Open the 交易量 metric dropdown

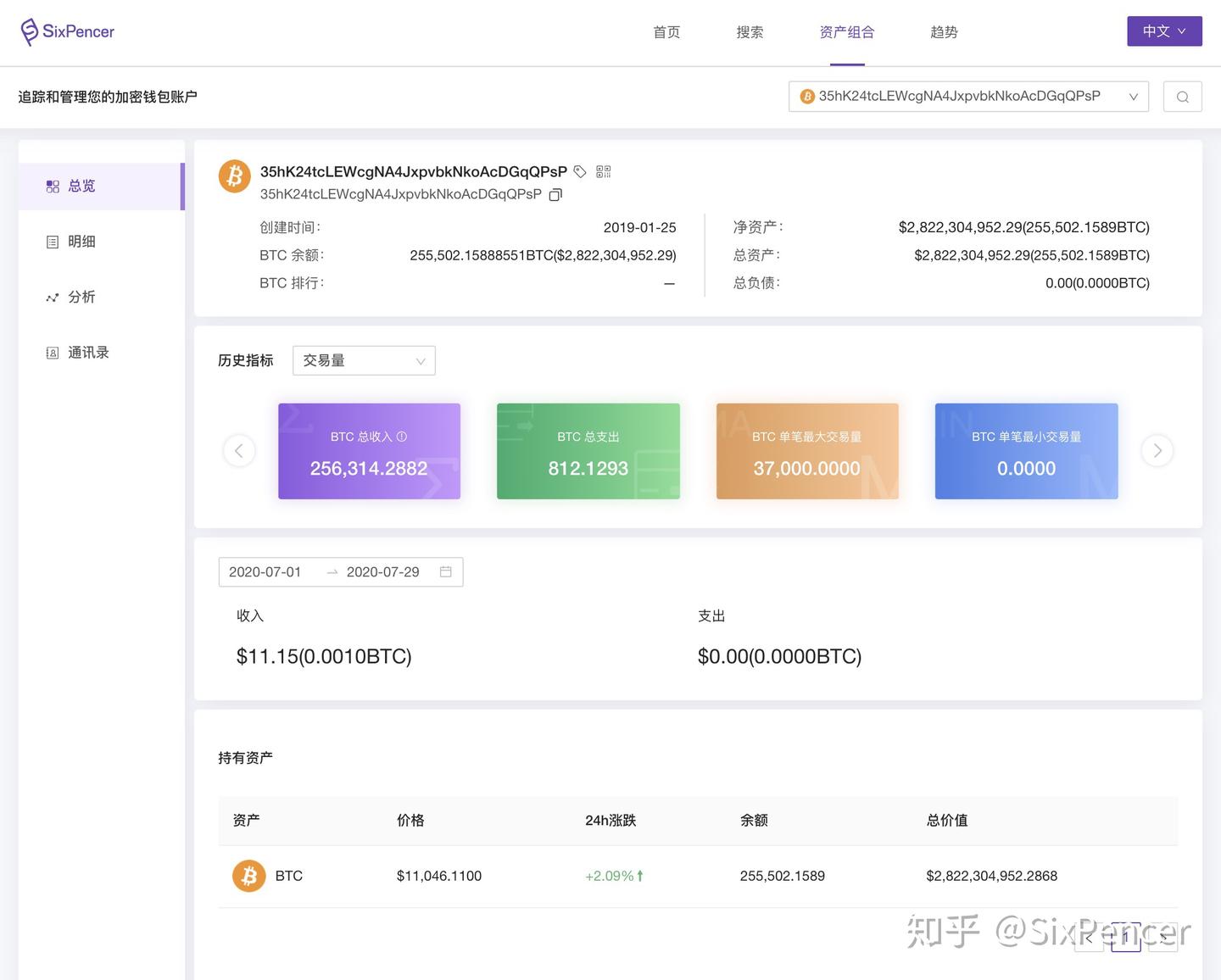click(364, 360)
